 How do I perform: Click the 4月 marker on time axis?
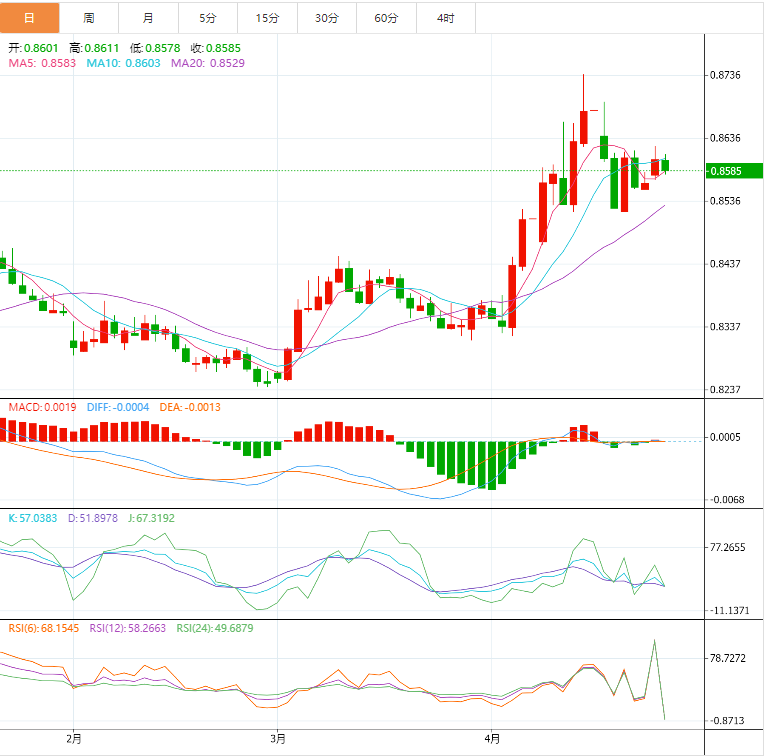coord(491,739)
